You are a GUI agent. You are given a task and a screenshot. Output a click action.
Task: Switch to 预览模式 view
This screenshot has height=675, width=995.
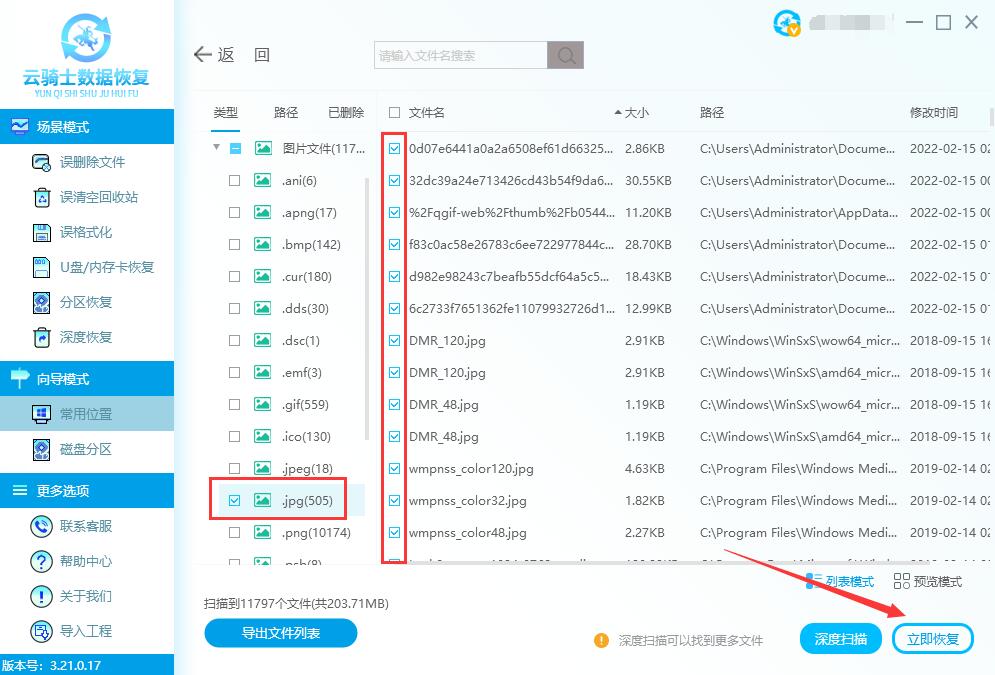pyautogui.click(x=927, y=581)
